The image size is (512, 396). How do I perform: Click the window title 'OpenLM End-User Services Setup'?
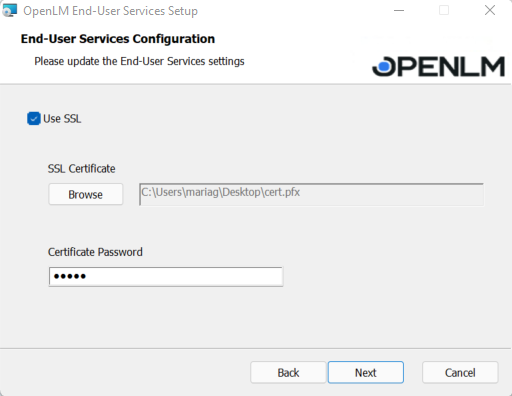pos(110,11)
